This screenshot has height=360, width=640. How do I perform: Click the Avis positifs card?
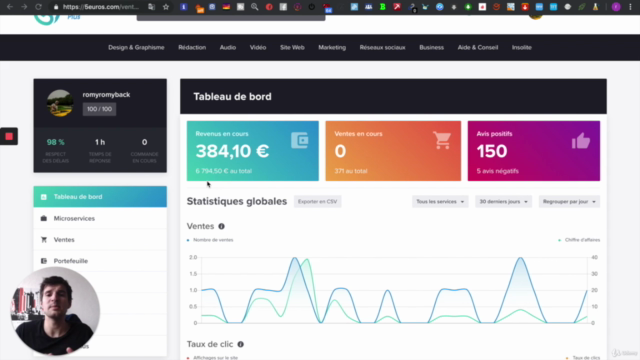pos(534,151)
